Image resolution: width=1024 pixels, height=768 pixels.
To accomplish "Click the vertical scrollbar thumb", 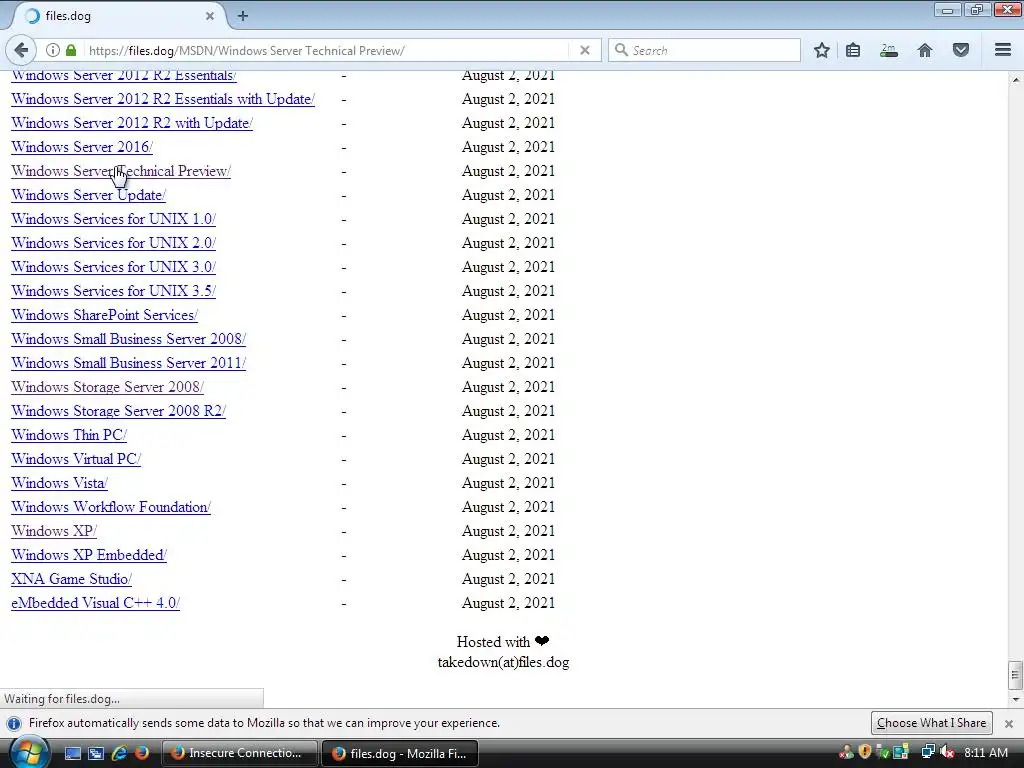I will click(x=1016, y=676).
